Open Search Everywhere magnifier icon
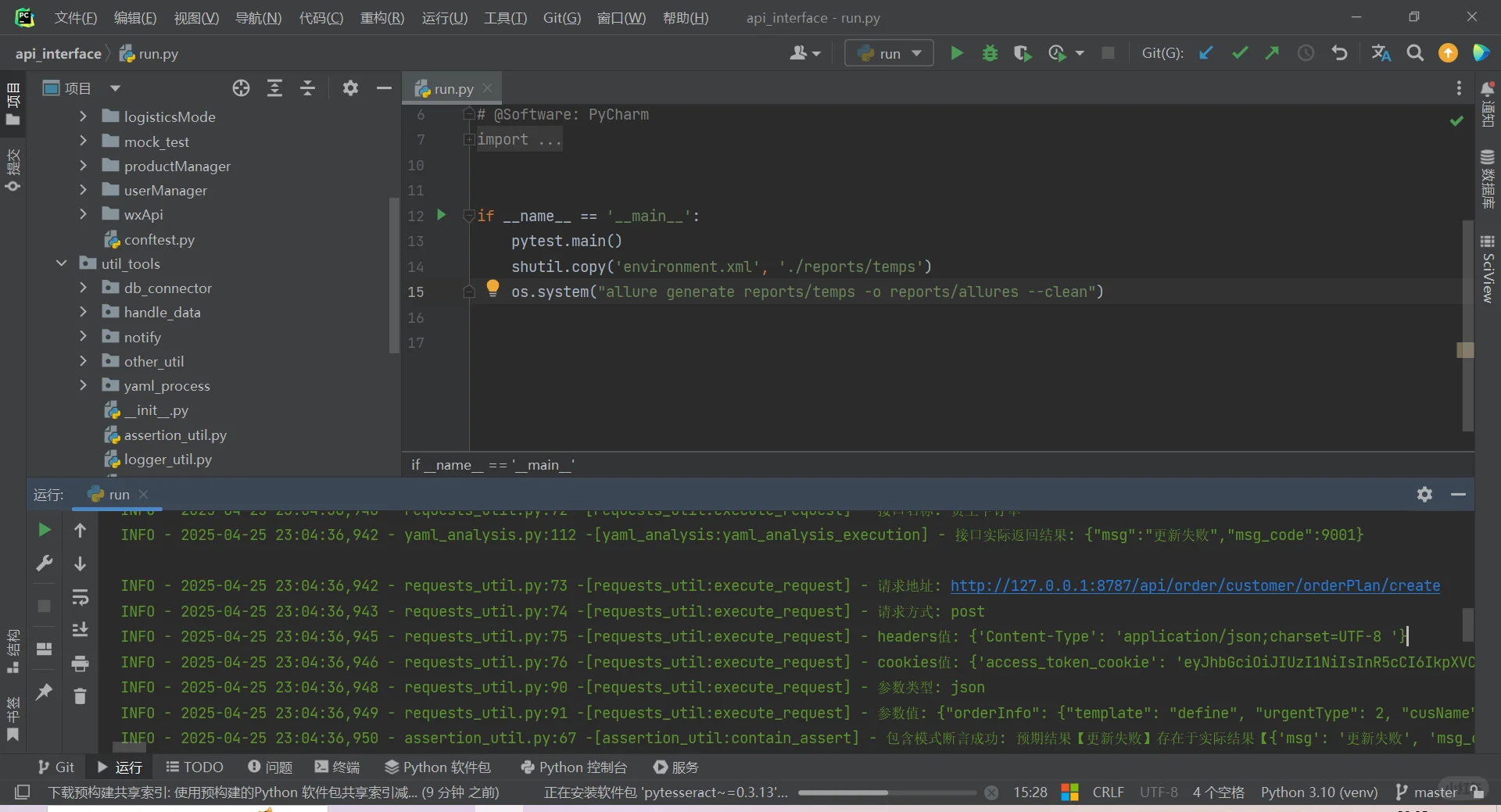 (1414, 53)
